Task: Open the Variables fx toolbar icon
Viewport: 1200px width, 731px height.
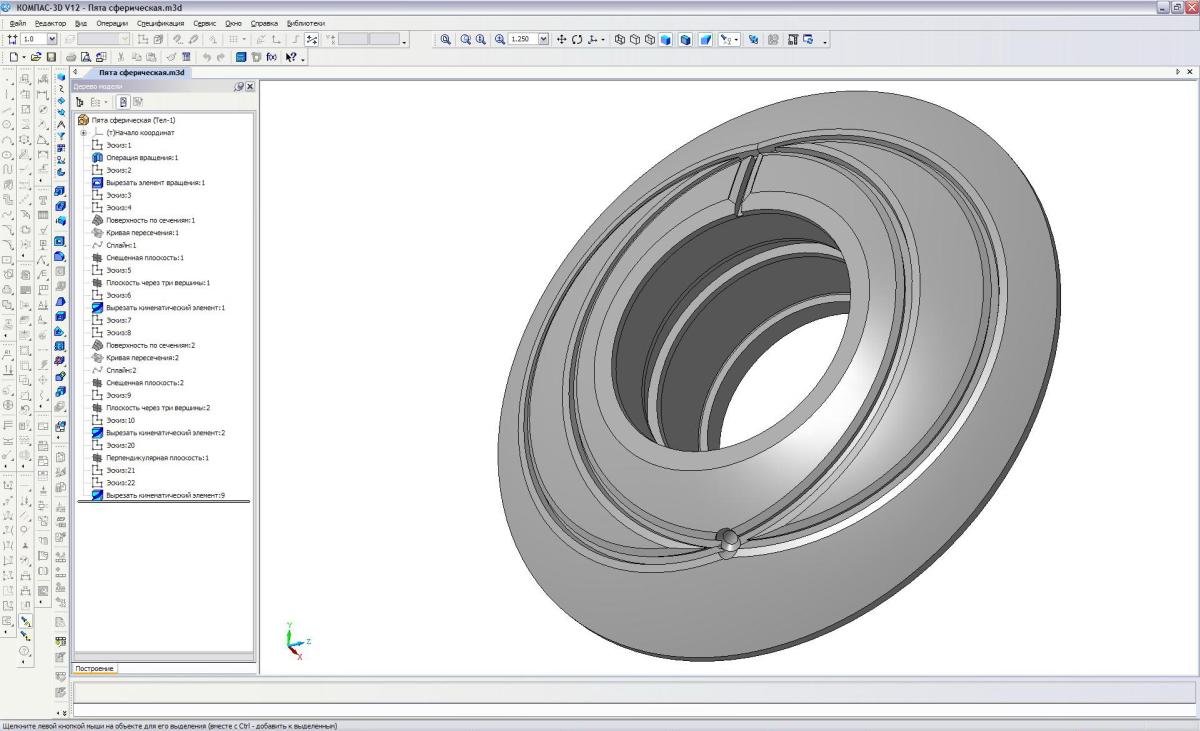Action: (x=272, y=58)
